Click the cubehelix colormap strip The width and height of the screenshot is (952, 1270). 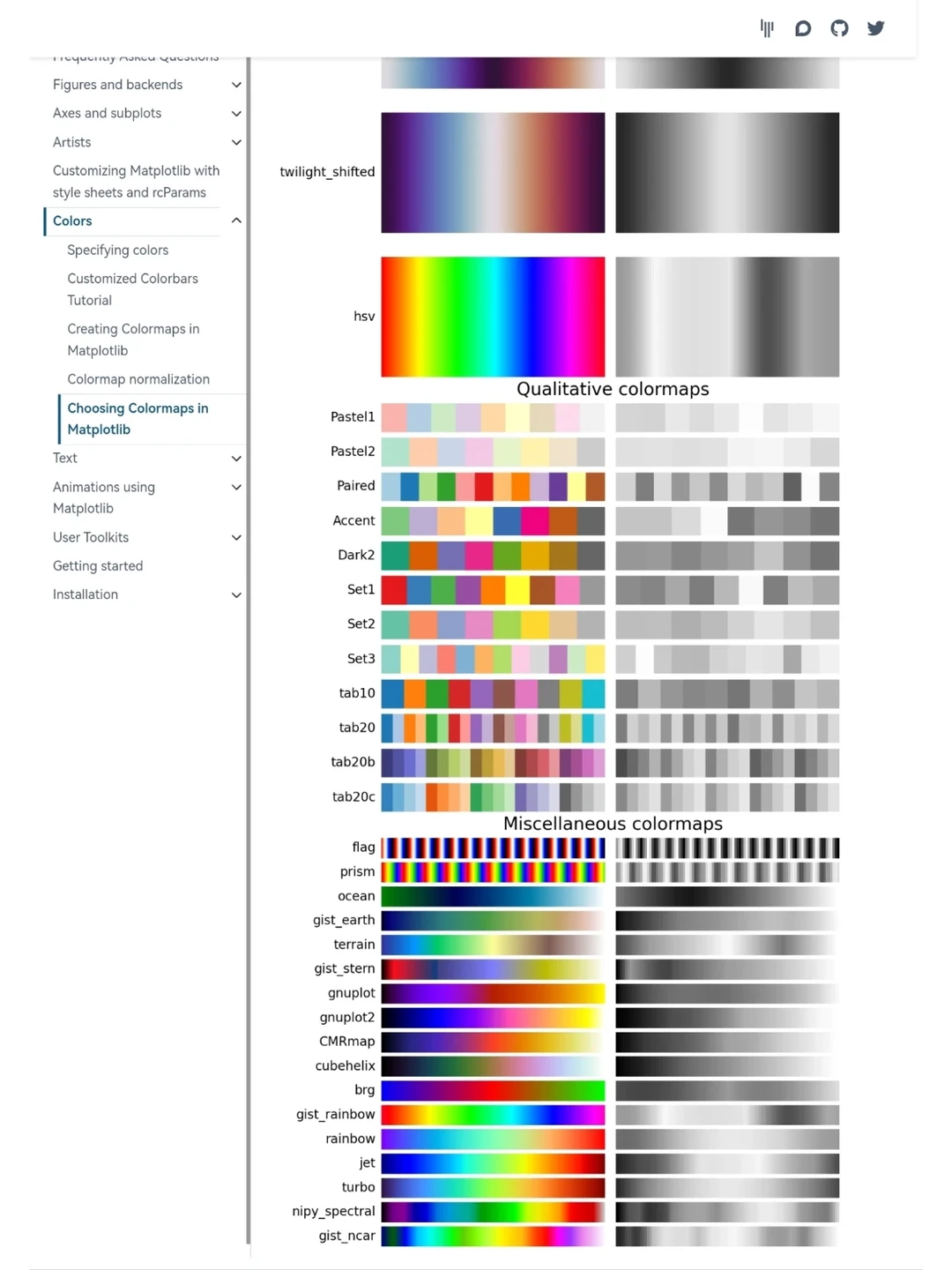pyautogui.click(x=493, y=1066)
